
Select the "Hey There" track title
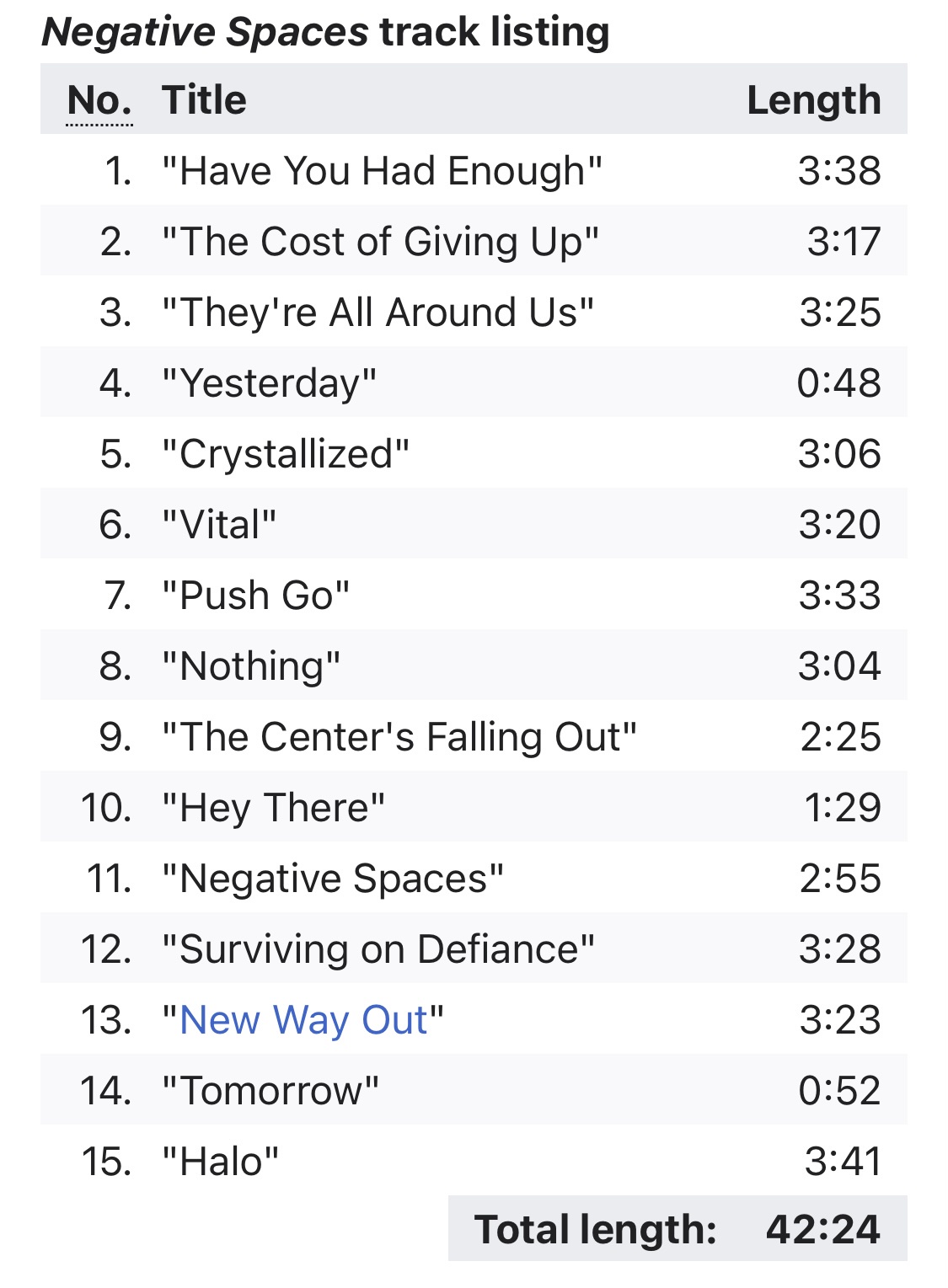[x=273, y=808]
